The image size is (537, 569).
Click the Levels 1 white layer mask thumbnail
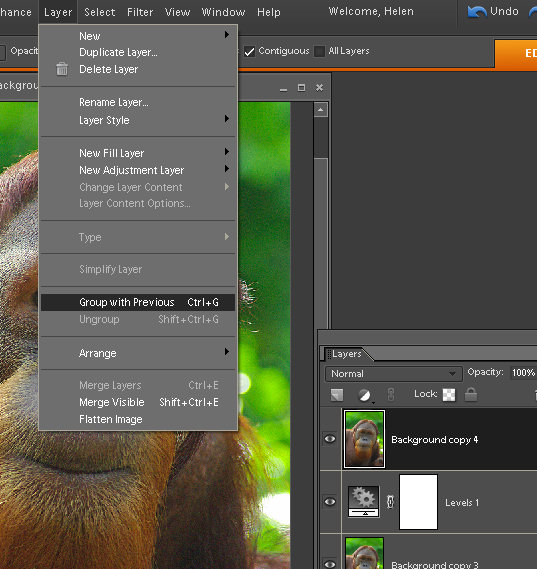point(418,502)
